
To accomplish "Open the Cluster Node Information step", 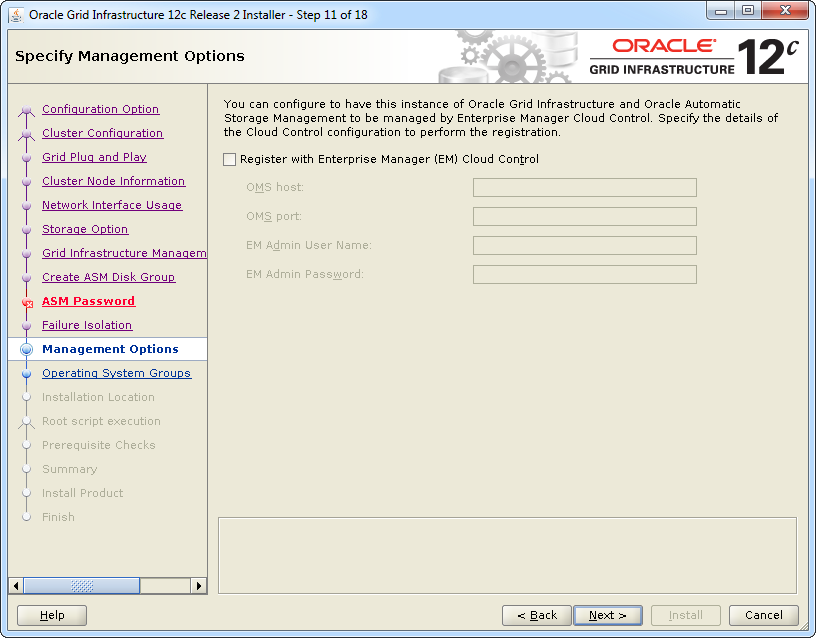I will click(x=113, y=181).
